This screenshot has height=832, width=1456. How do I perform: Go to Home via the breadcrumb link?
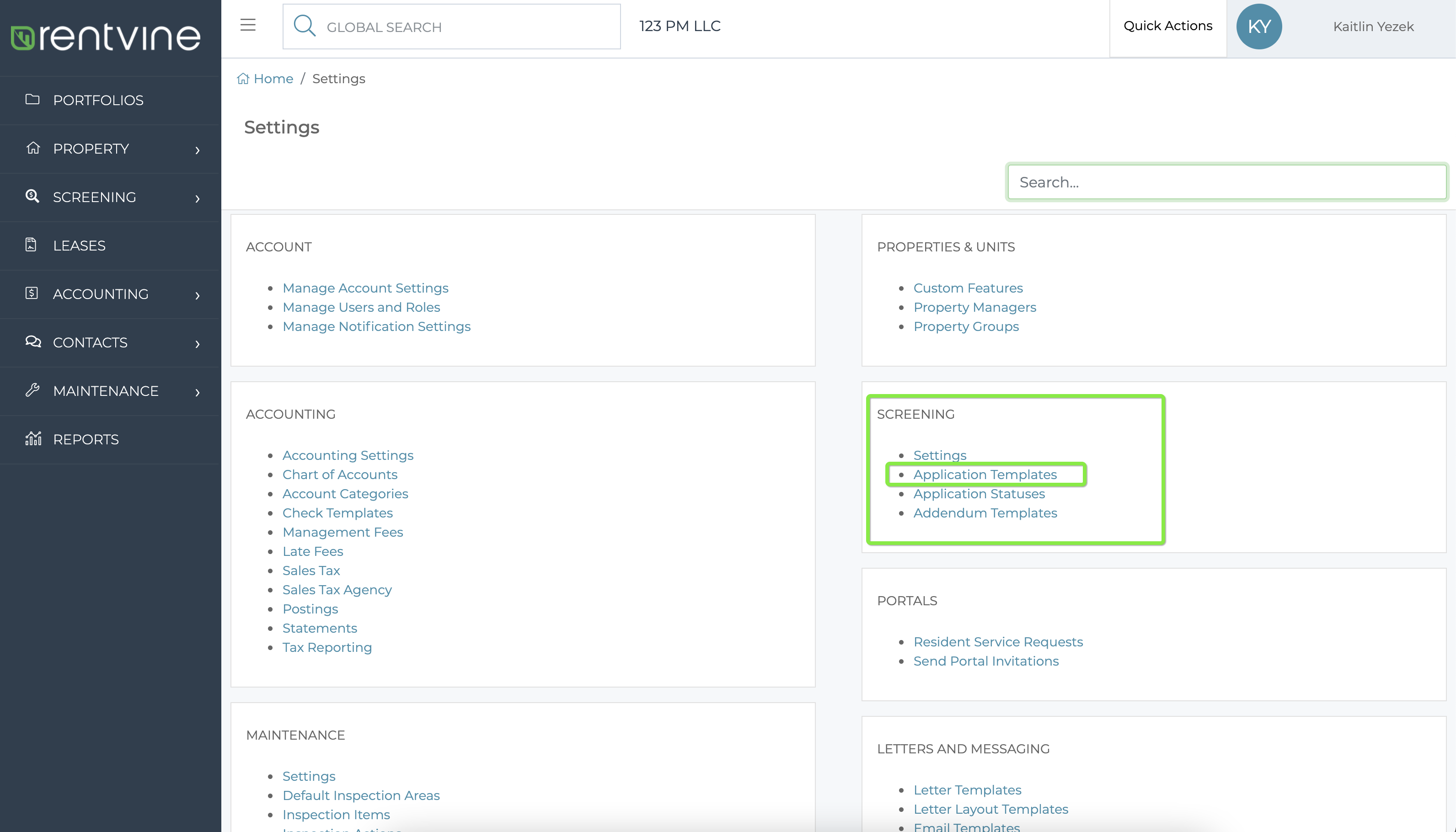(273, 78)
